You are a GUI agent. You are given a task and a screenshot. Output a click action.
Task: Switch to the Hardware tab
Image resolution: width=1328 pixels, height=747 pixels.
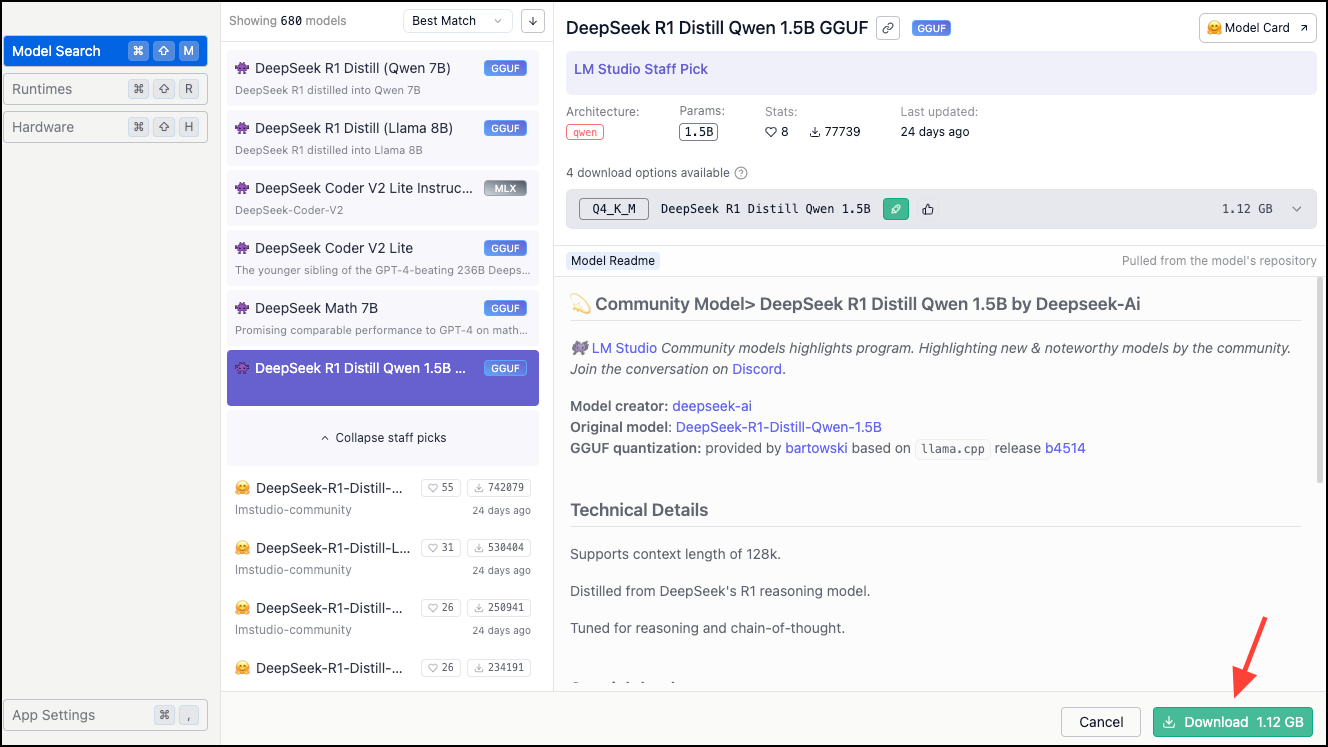[105, 127]
